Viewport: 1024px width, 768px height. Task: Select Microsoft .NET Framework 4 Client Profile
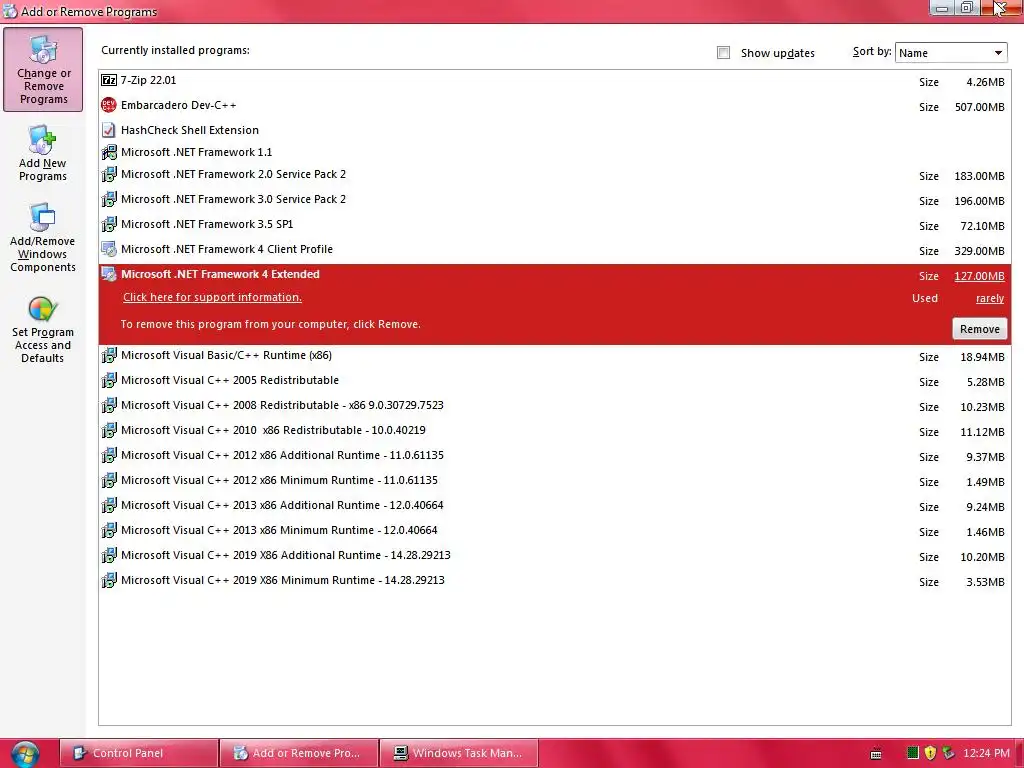pos(554,249)
